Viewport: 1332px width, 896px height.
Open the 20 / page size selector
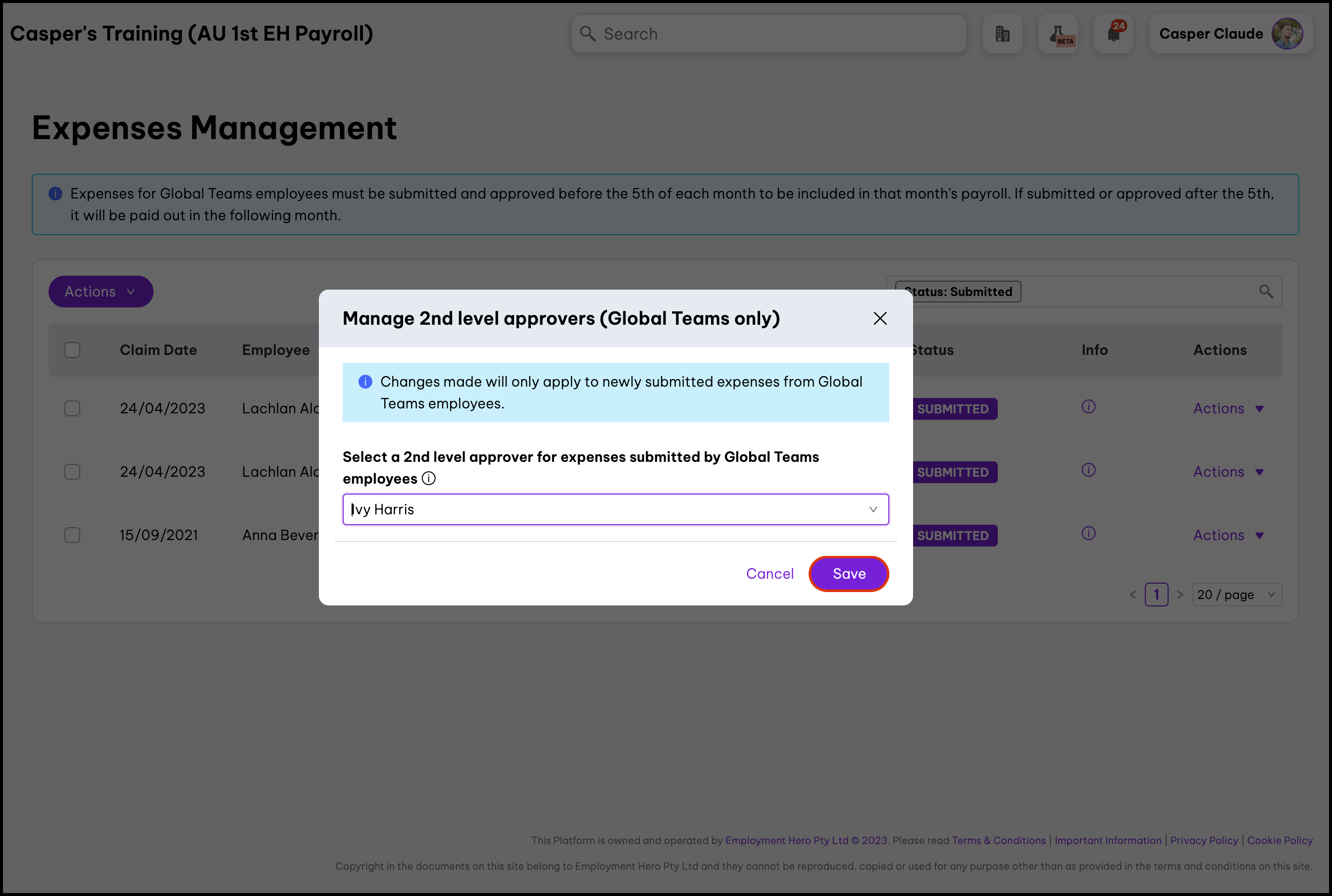click(x=1236, y=595)
